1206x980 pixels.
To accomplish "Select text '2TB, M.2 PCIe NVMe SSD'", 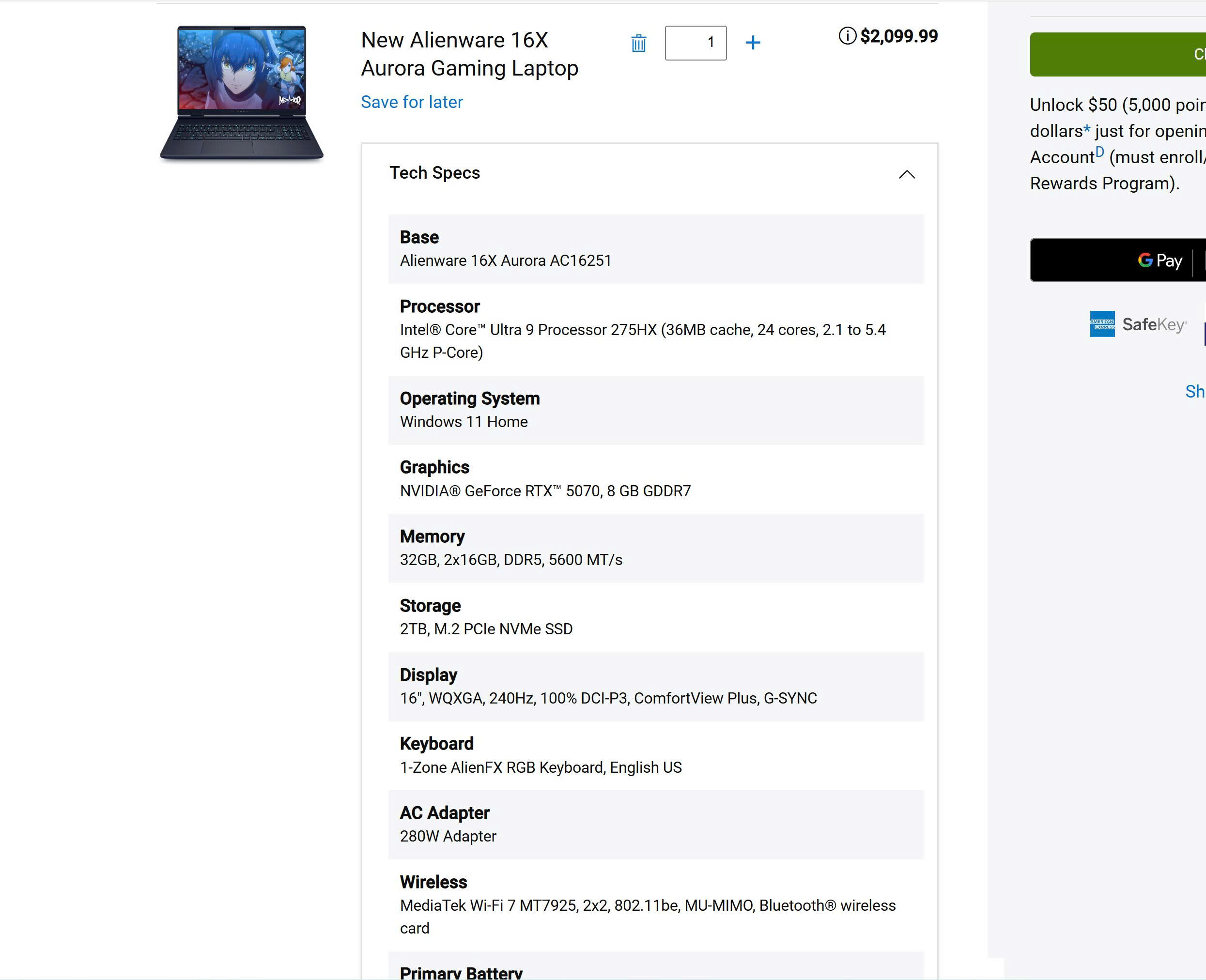I will pos(486,629).
